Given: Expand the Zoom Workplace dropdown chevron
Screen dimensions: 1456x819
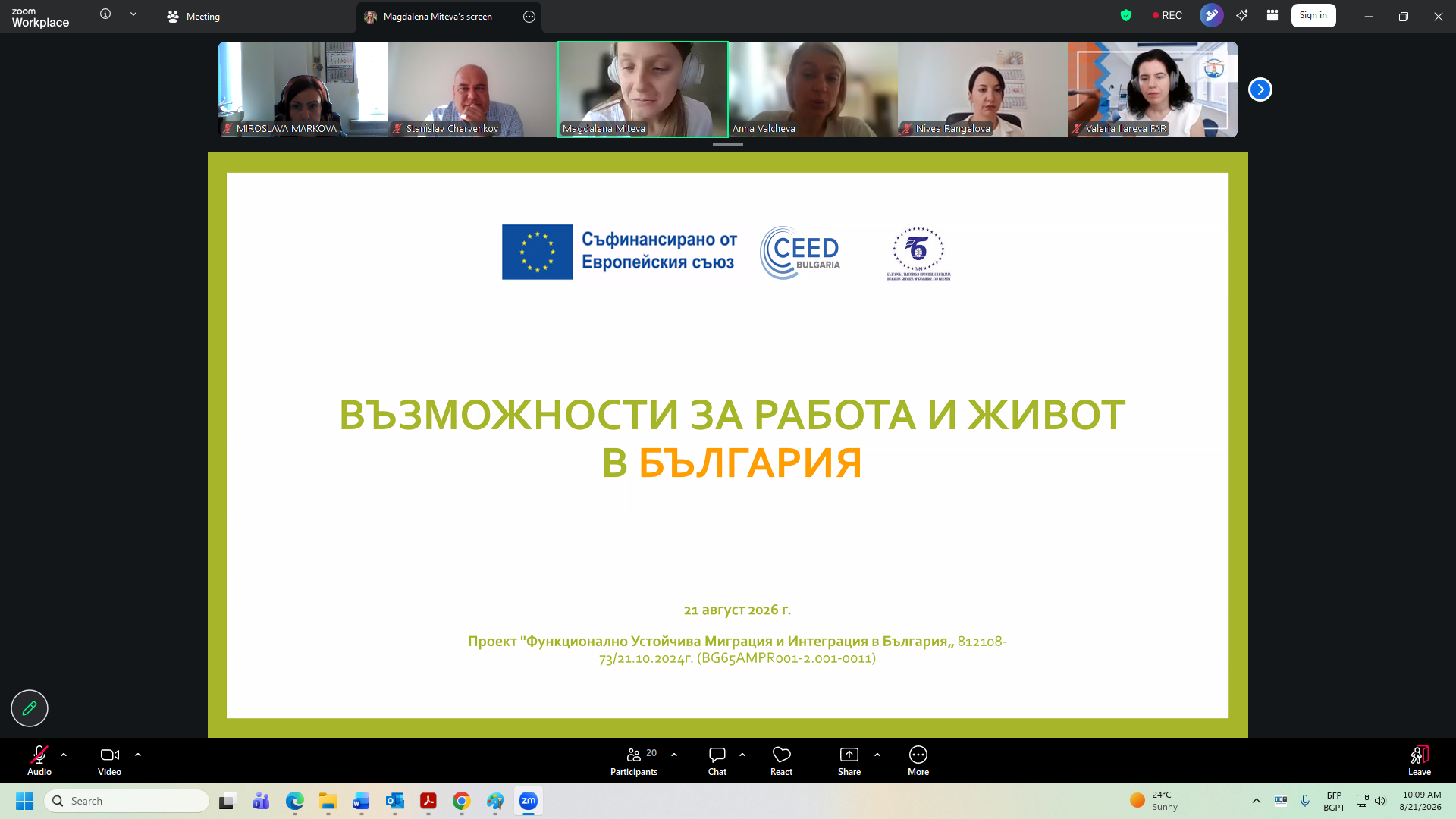Looking at the screenshot, I should click(x=133, y=14).
